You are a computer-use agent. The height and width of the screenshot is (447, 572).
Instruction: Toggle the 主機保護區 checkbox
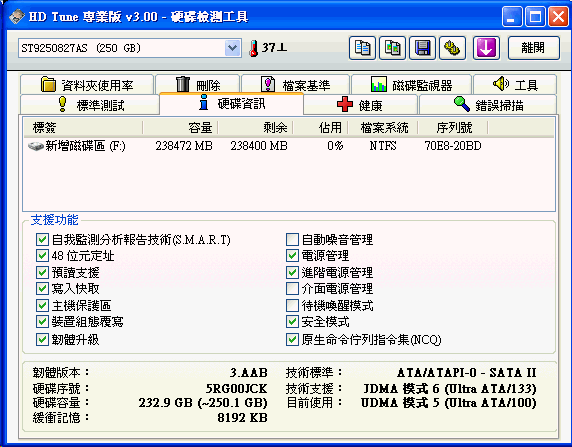click(42, 305)
